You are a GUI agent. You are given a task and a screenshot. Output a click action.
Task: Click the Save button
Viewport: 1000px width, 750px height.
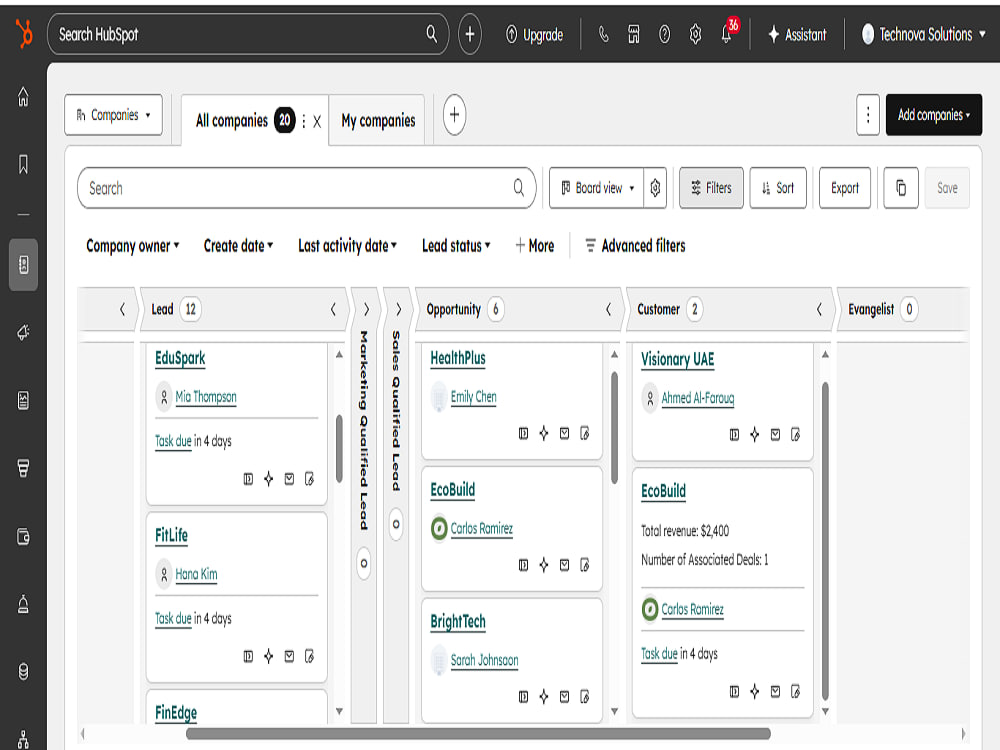click(x=947, y=188)
